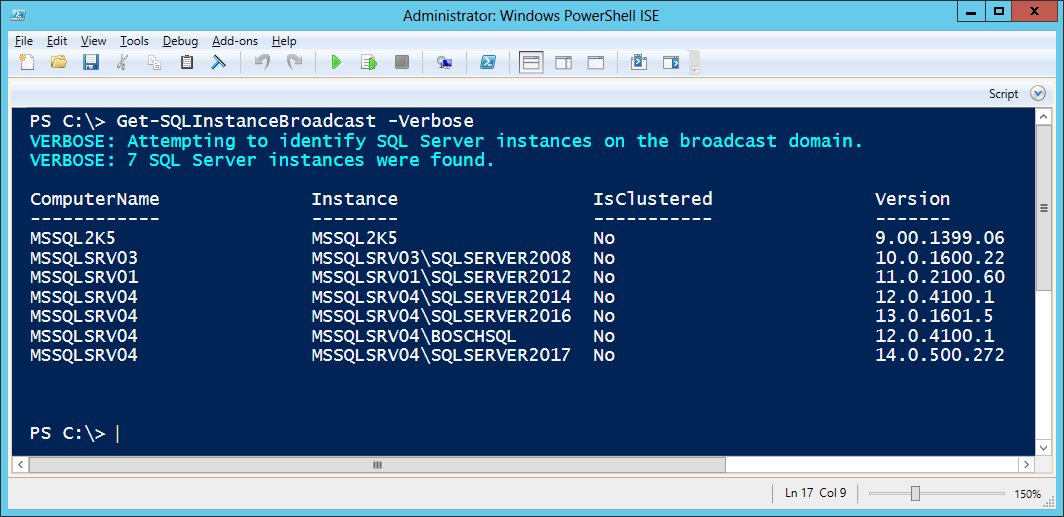Show script pane on top layout
1064x517 pixels.
531,62
